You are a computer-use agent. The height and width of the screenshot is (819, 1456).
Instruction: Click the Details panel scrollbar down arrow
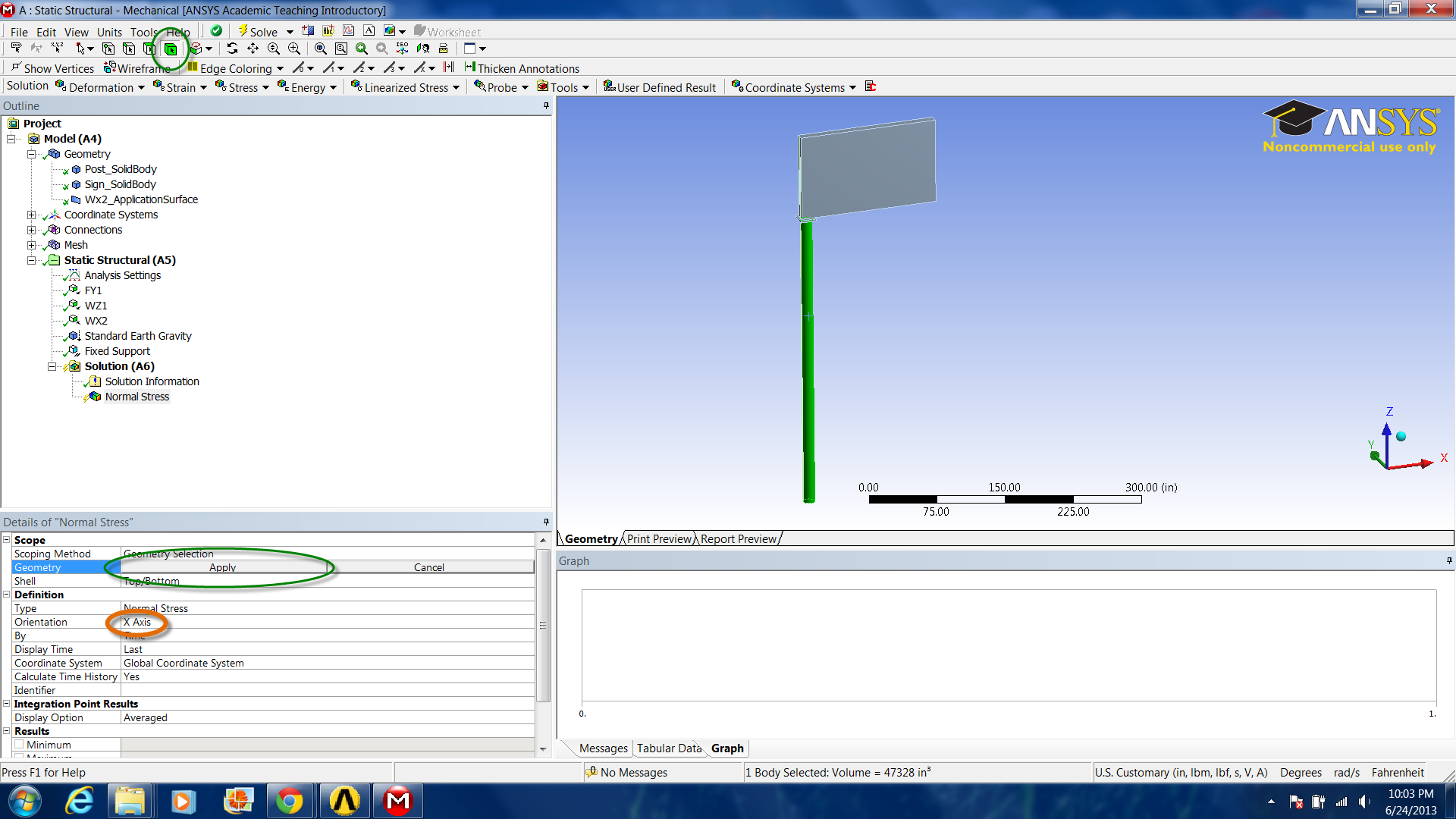click(x=543, y=749)
